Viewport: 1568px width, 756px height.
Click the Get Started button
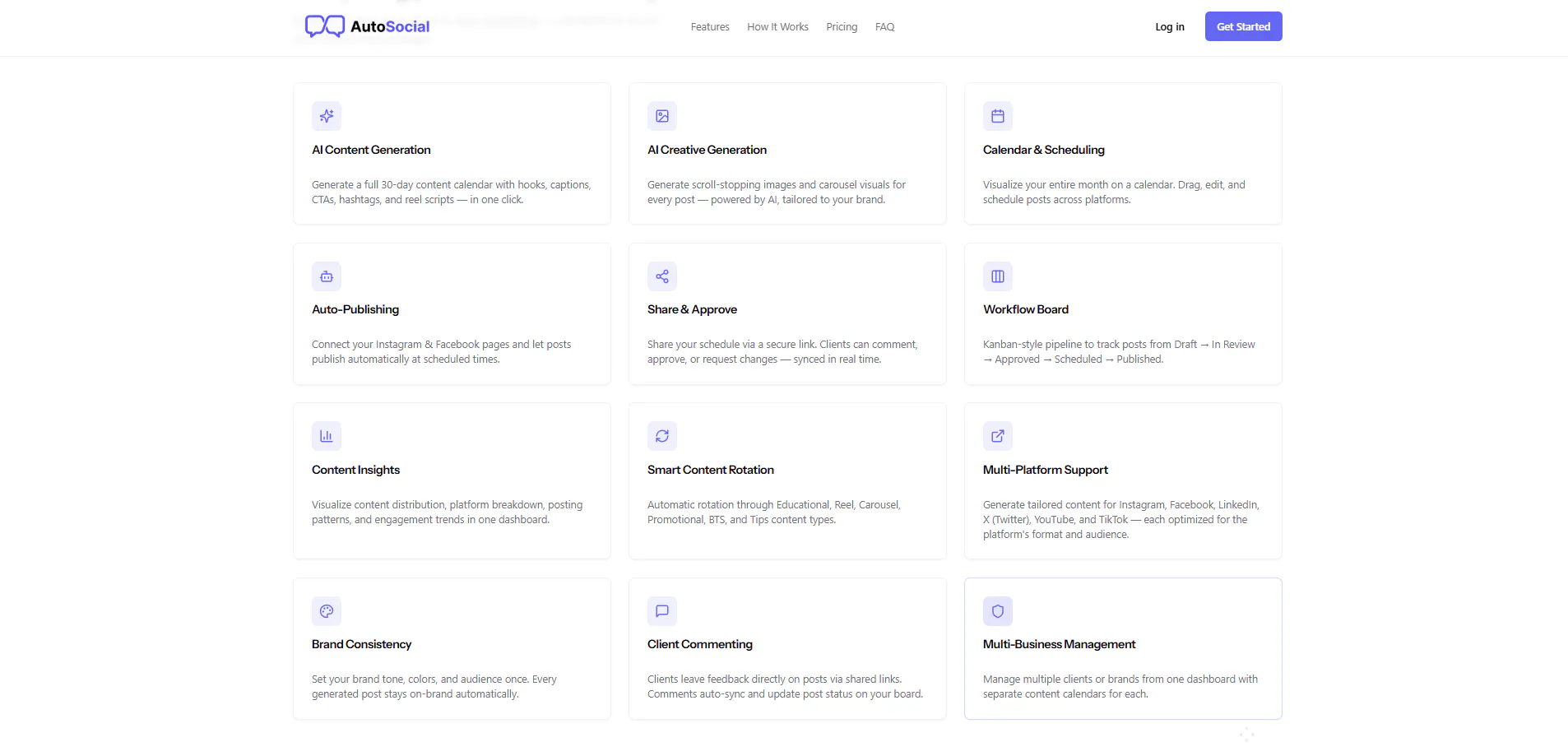(x=1243, y=26)
